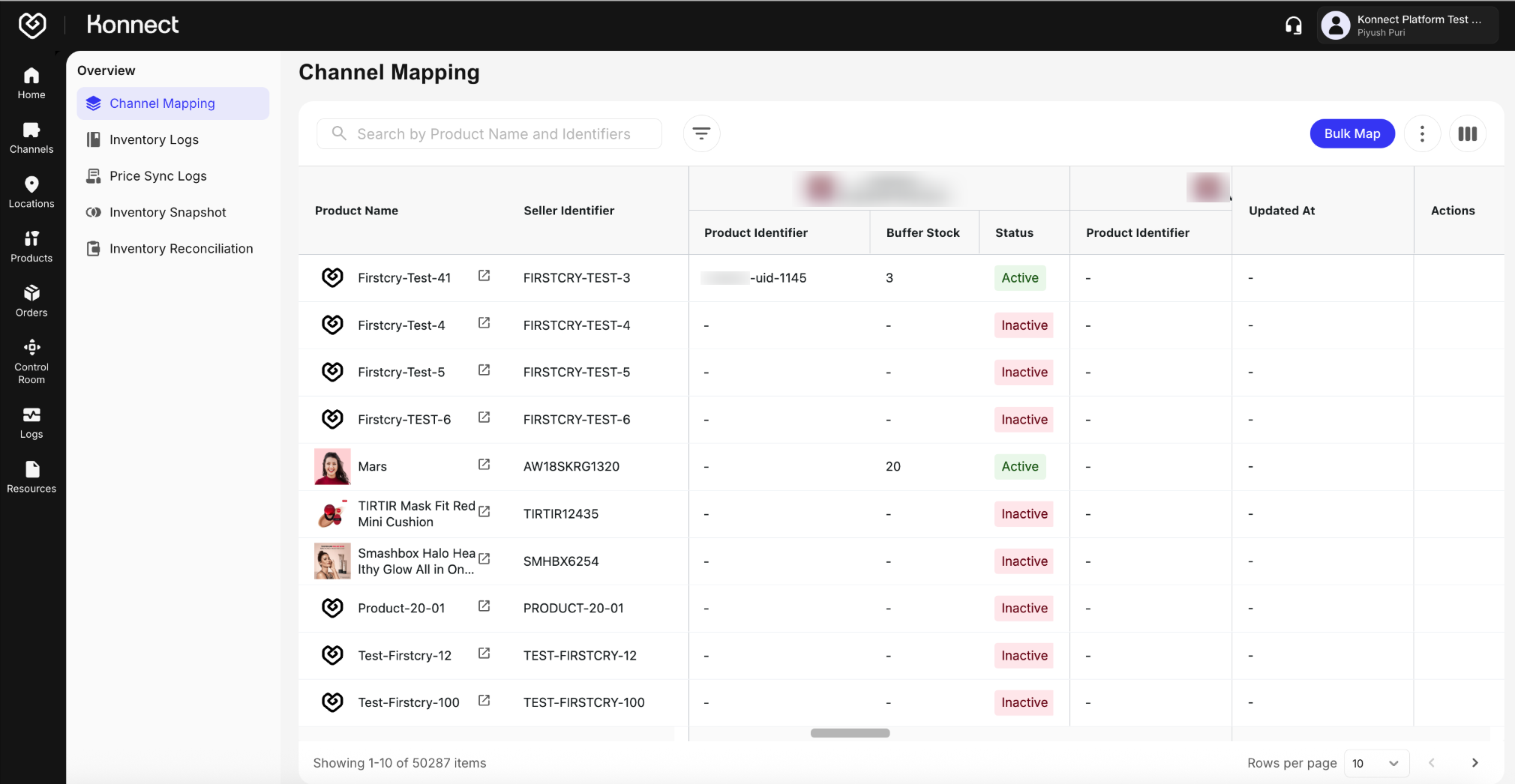Open external link for Test-Firstcry-12

pos(484,654)
